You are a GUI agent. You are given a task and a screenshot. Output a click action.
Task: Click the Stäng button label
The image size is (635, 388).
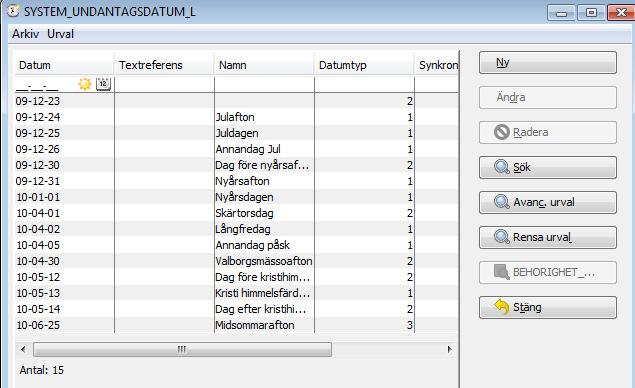527,307
